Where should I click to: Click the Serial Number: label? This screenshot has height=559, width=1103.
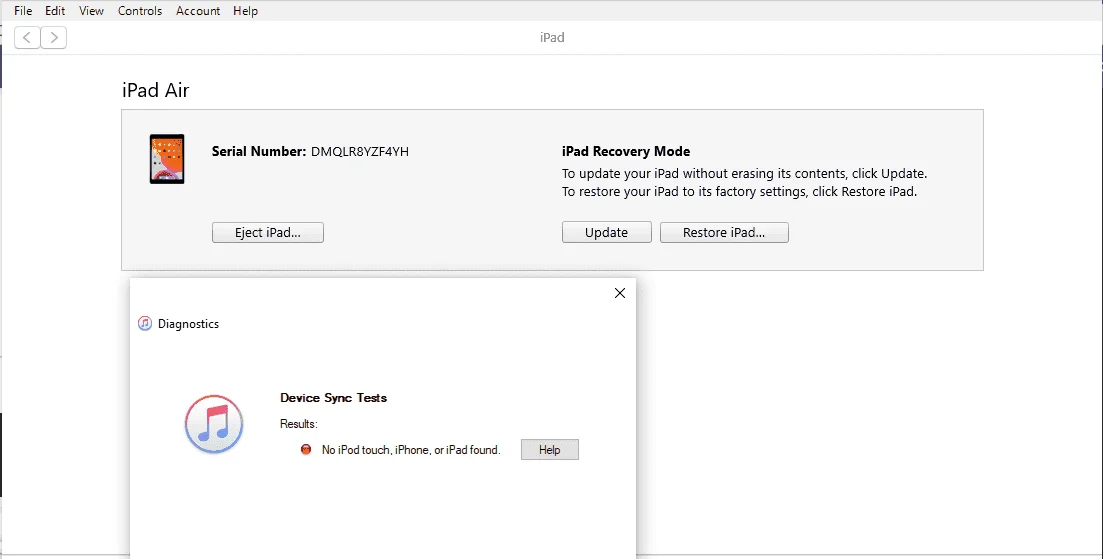tap(259, 151)
